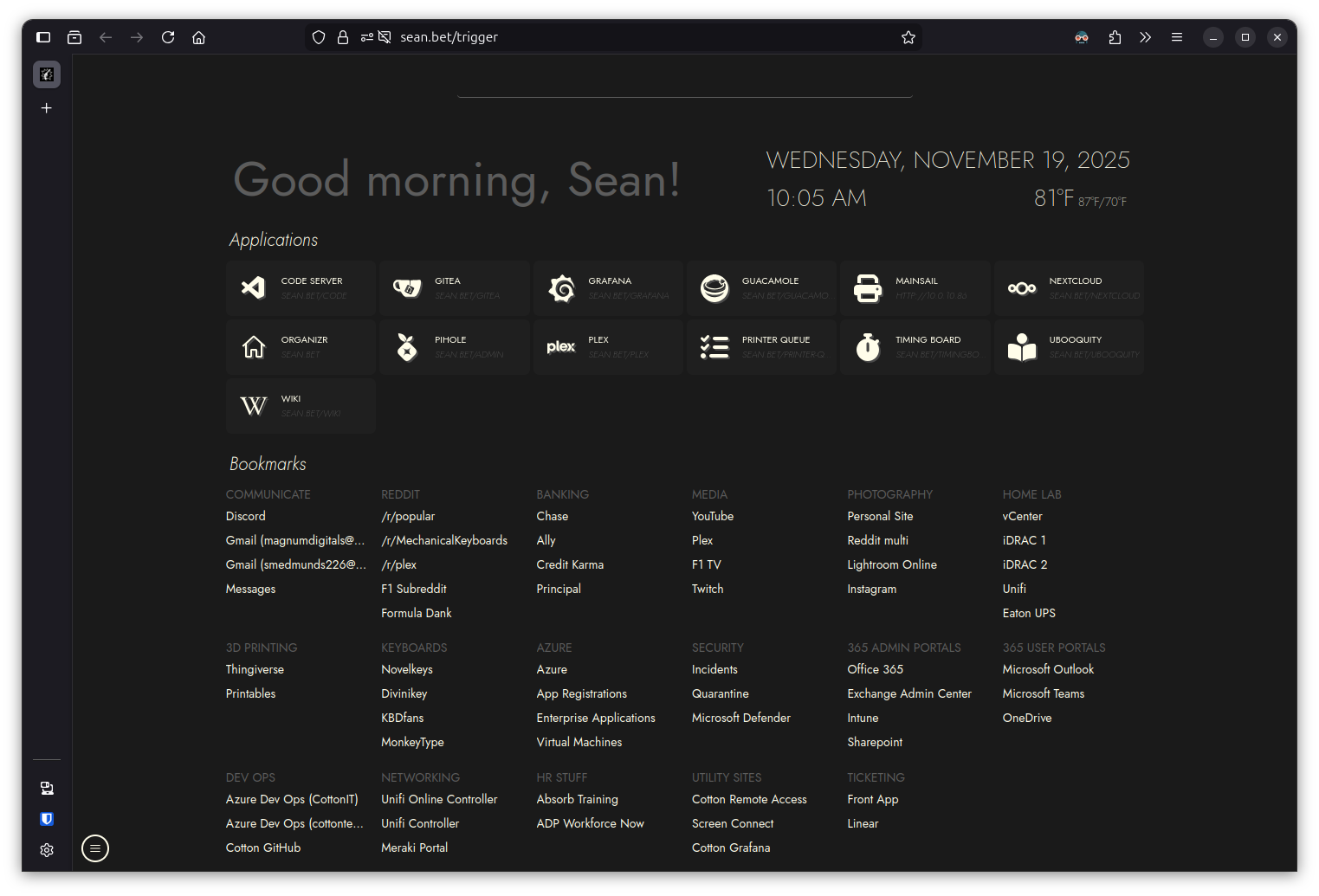Open the tracking protection shield panel
This screenshot has width=1319, height=896.
coord(319,37)
